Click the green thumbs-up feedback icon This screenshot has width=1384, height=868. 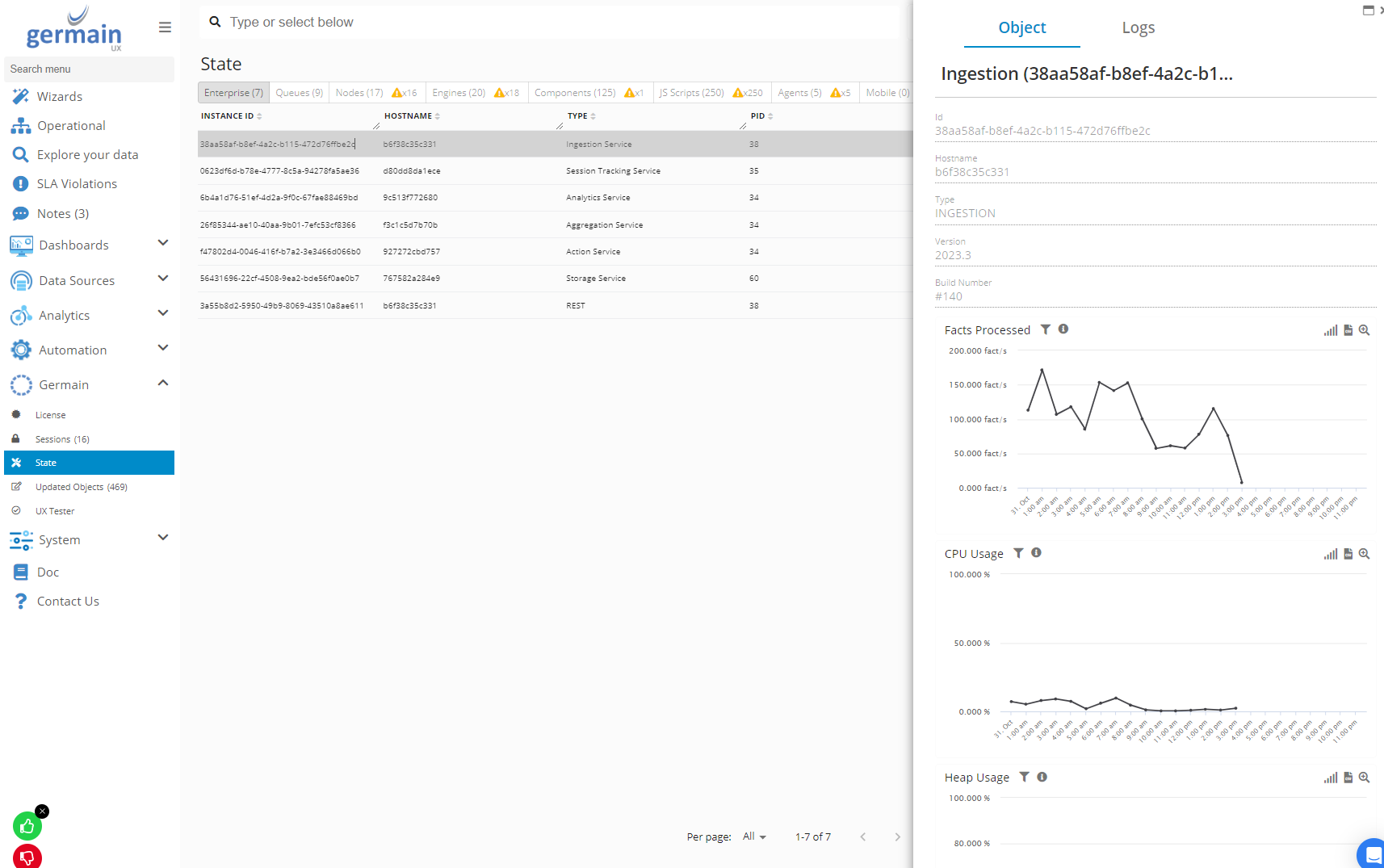27,826
